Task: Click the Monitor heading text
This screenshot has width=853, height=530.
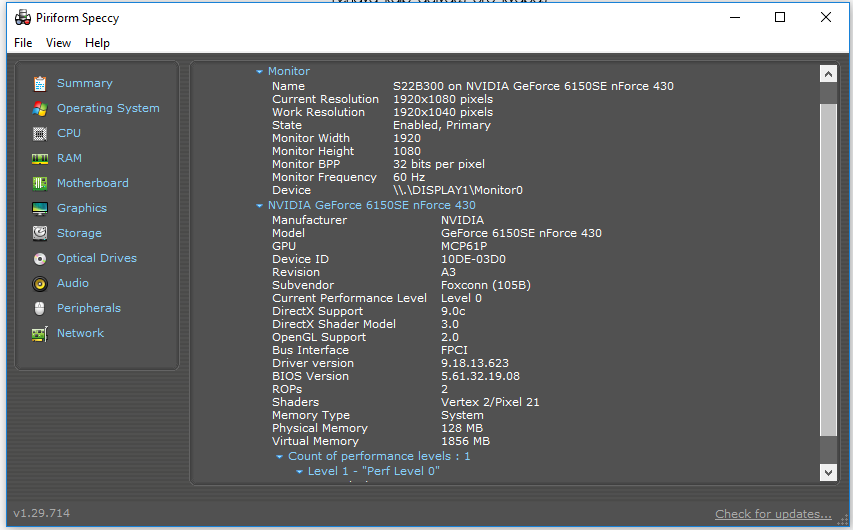Action: 289,71
